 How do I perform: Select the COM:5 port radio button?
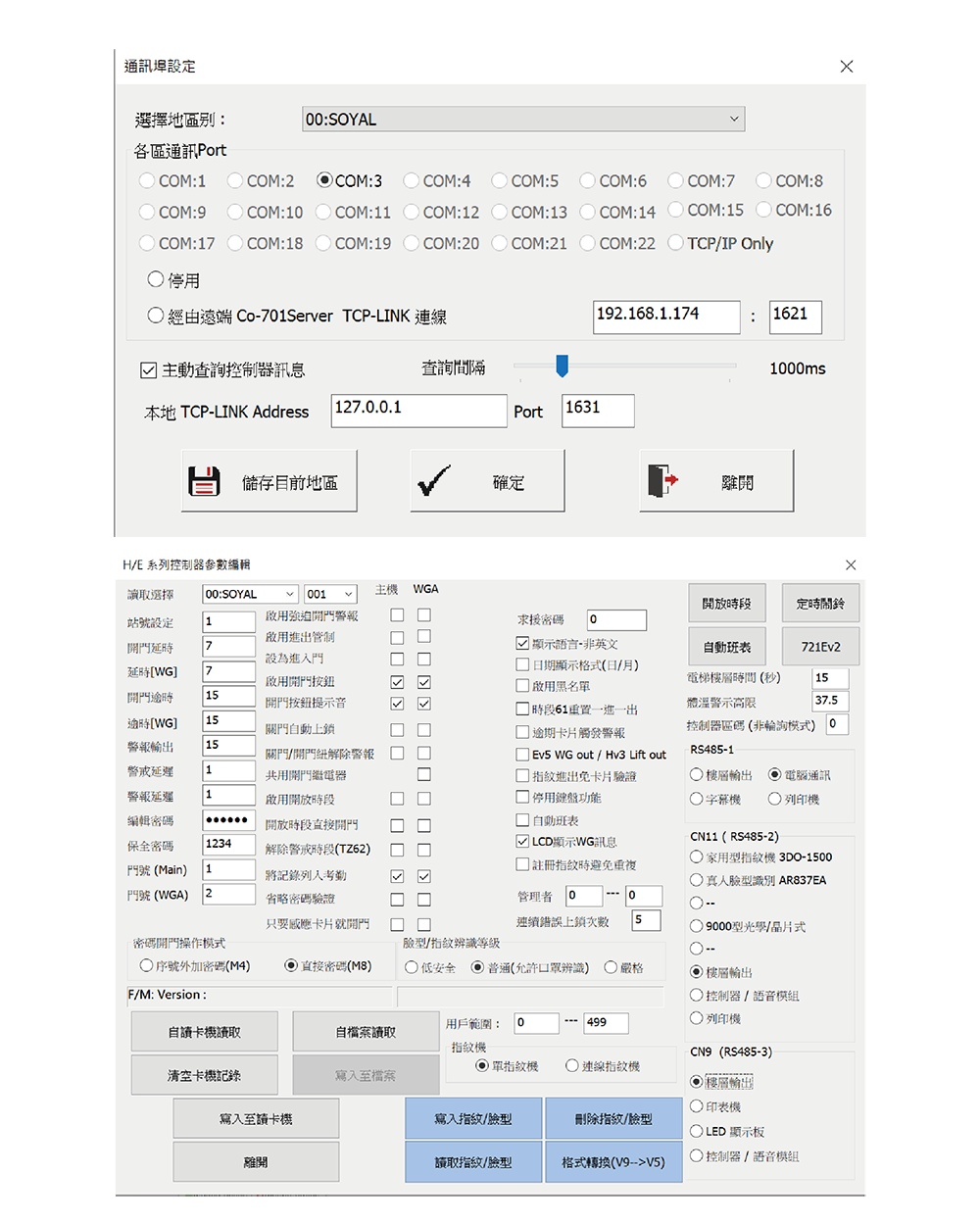click(x=500, y=181)
